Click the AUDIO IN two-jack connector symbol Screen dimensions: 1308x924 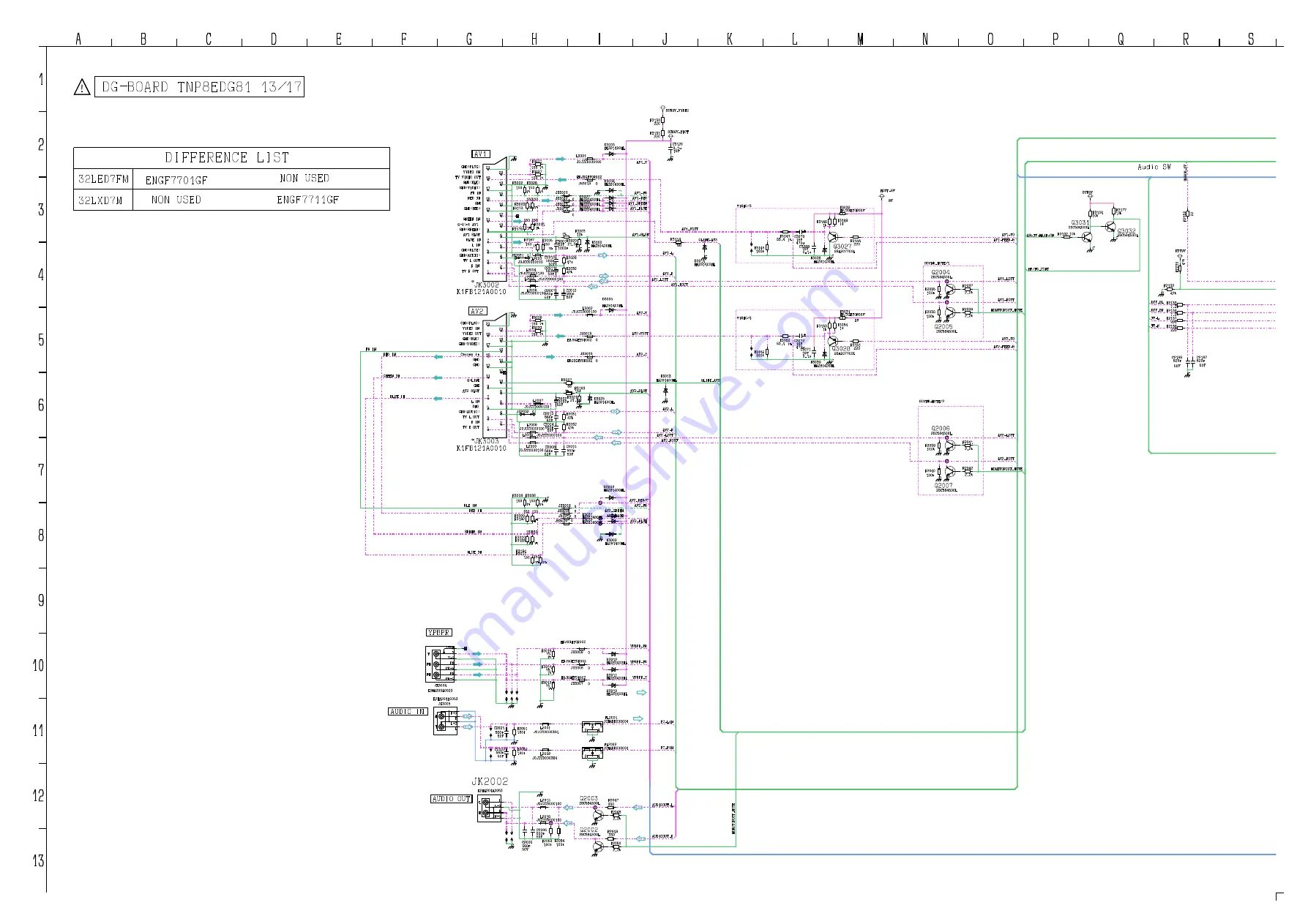[x=445, y=721]
